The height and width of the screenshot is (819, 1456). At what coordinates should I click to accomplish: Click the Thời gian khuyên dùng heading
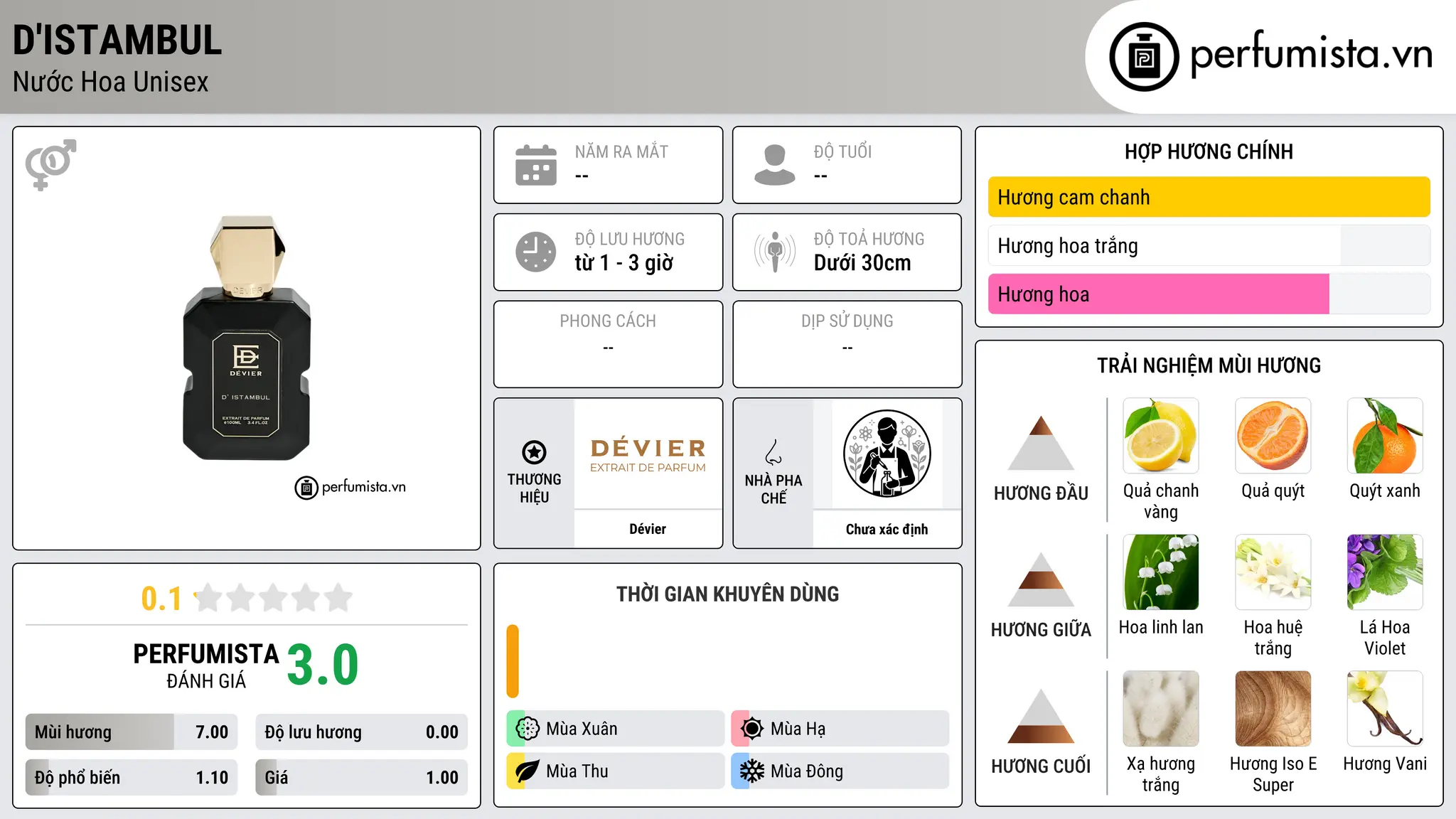click(x=727, y=594)
